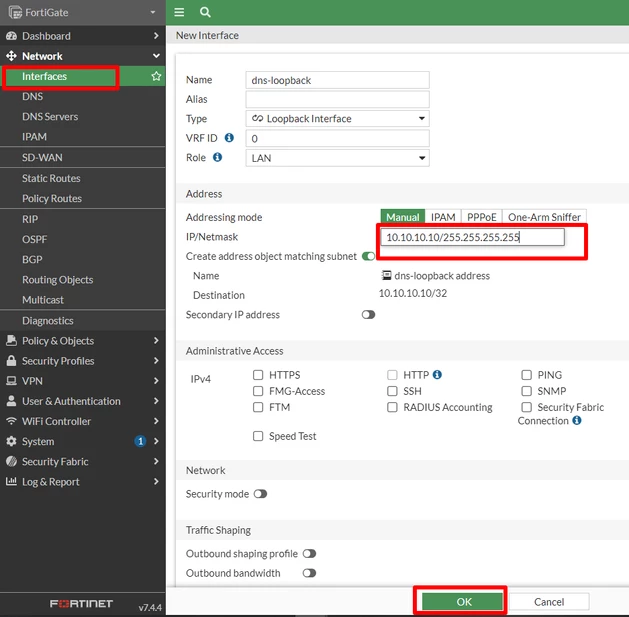Click the Role info icon

click(217, 157)
